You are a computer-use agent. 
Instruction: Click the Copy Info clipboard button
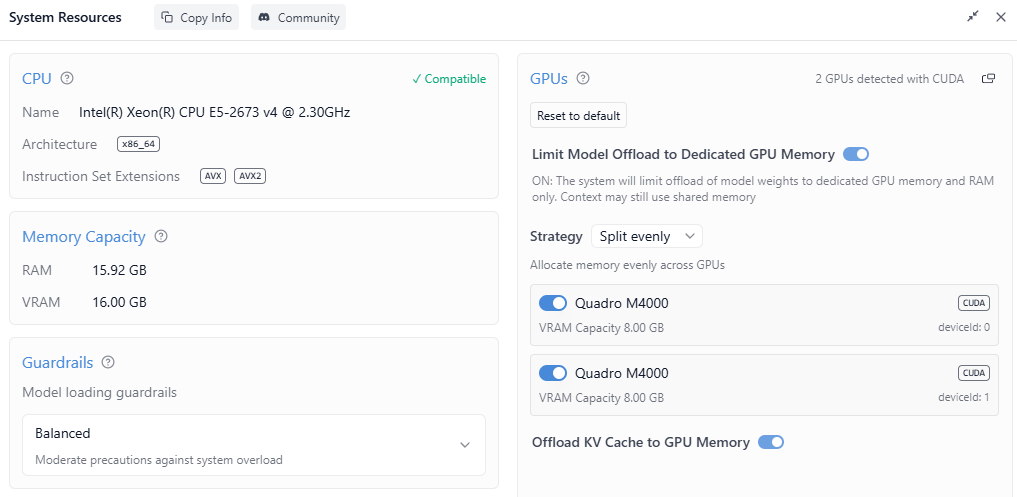[196, 17]
